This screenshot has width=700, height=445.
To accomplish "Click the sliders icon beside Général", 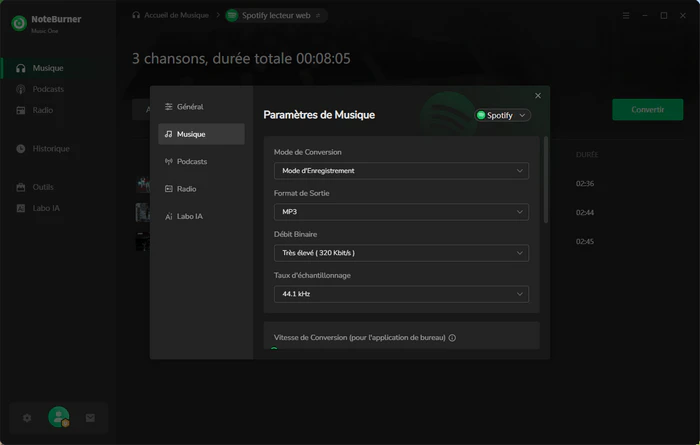I will coord(168,107).
